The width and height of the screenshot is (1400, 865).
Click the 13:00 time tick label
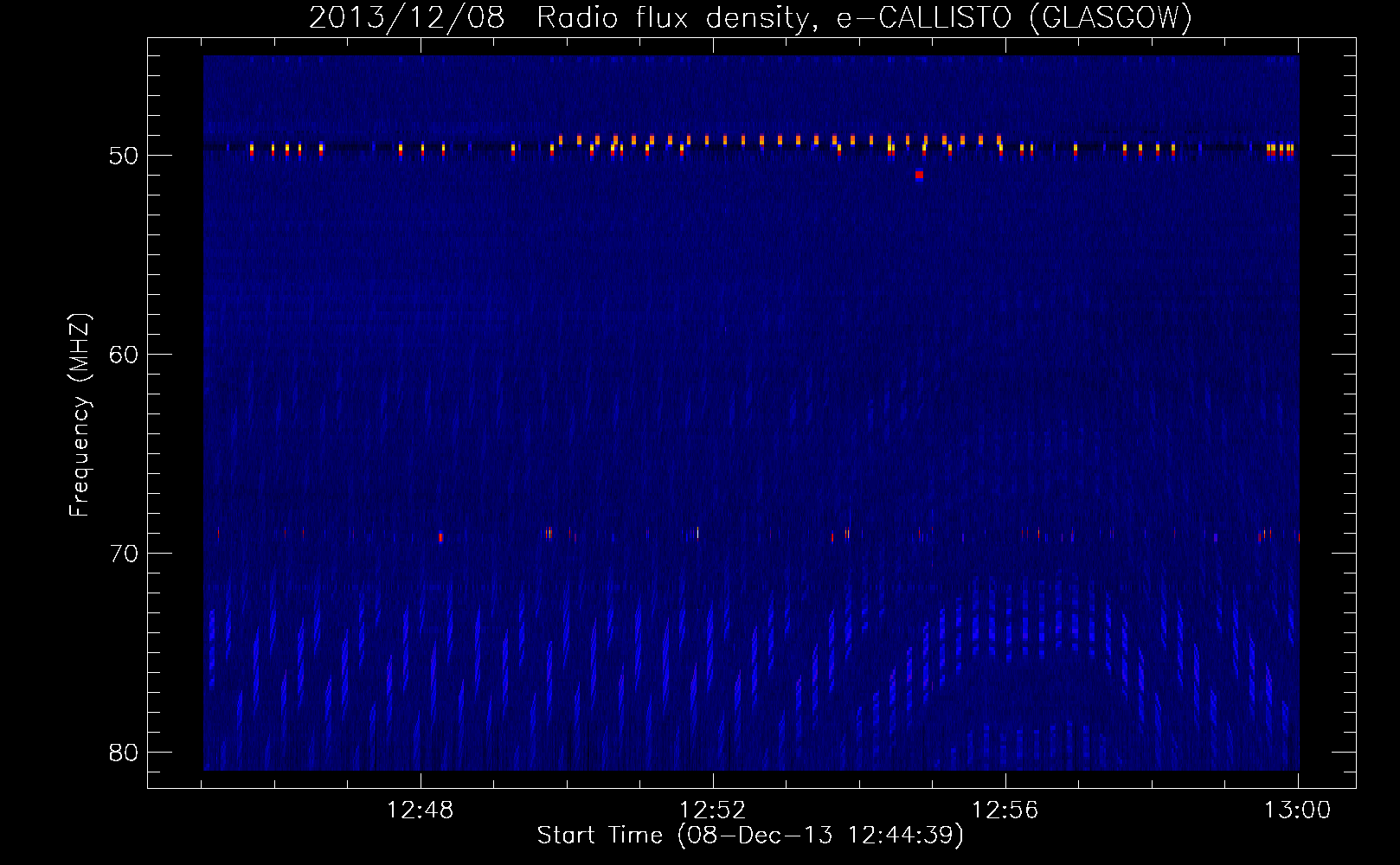[x=1297, y=811]
